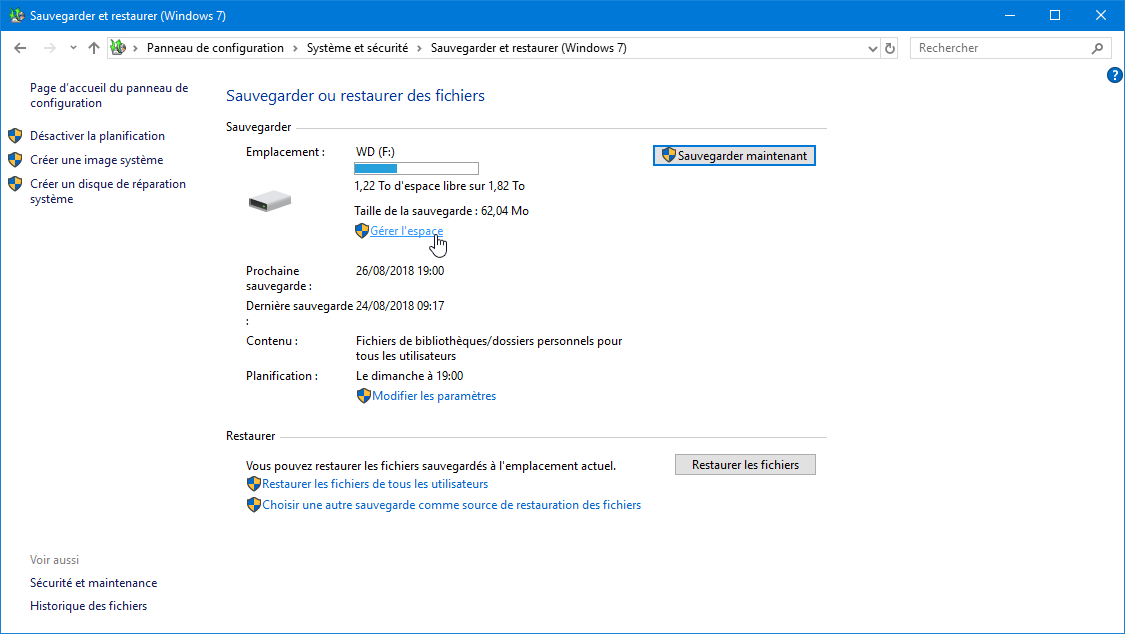Click the Sauvegarder maintenant button
Screen dimensions: 1125x634
point(734,156)
